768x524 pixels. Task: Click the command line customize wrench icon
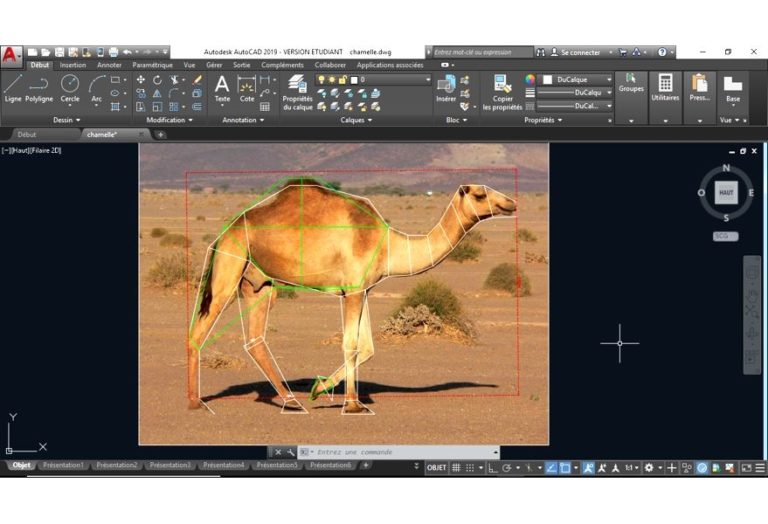pos(291,452)
